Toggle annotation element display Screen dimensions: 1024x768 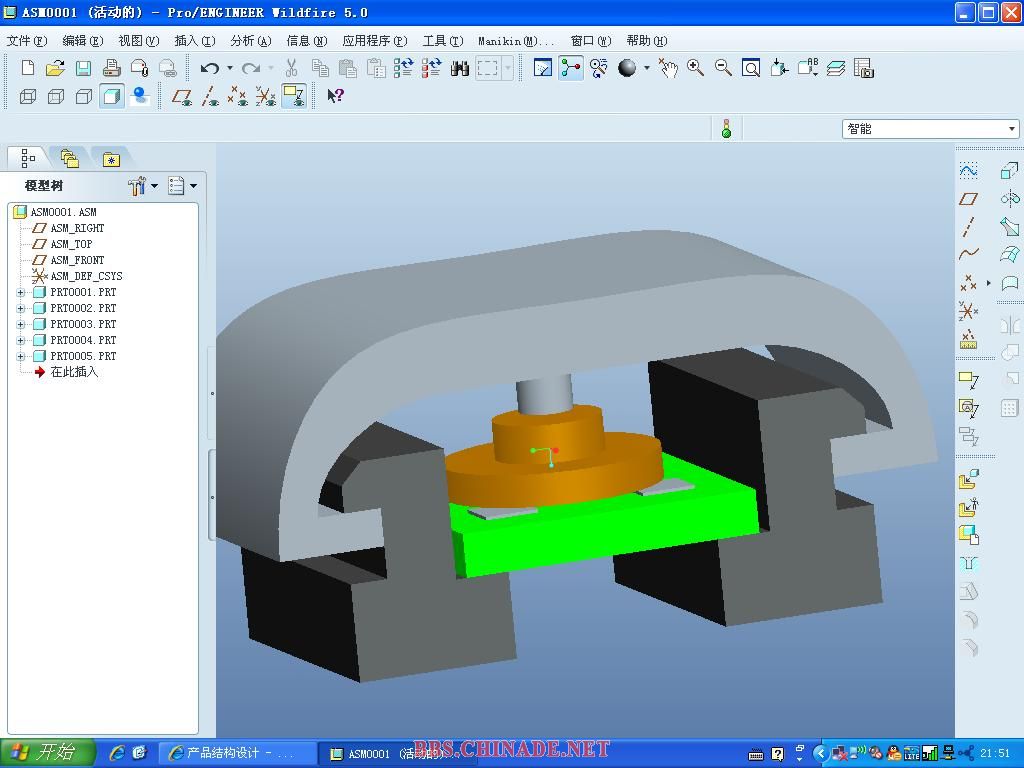click(294, 97)
